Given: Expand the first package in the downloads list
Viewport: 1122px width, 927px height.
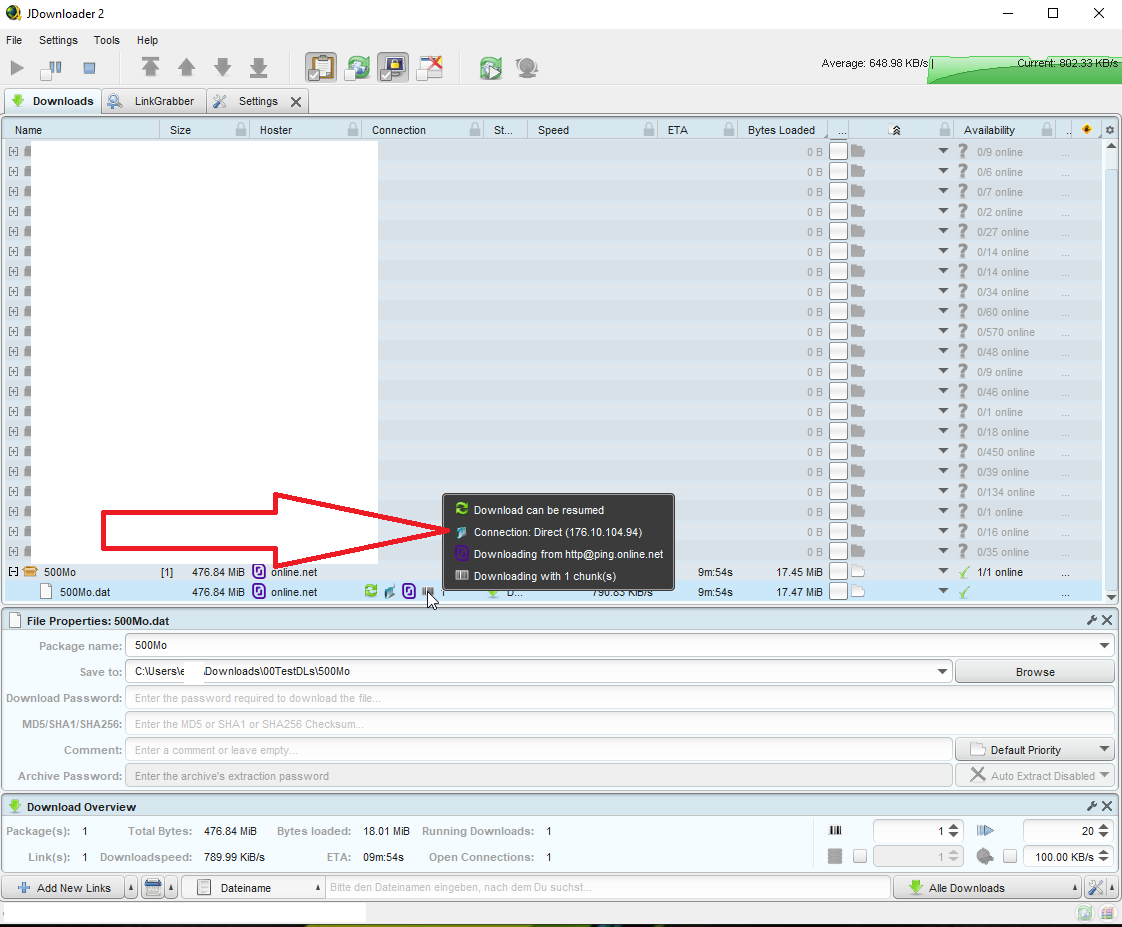Looking at the screenshot, I should tap(13, 151).
